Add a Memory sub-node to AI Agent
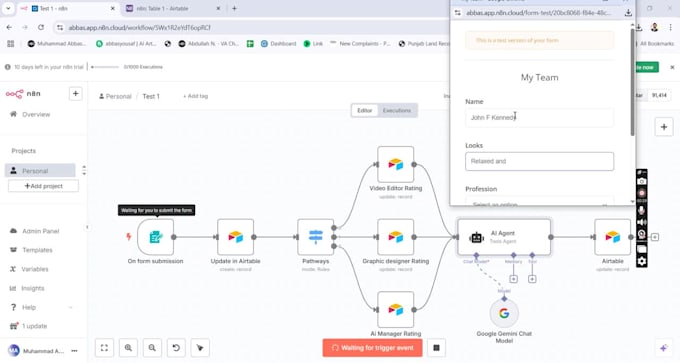The height and width of the screenshot is (363, 680). (x=513, y=279)
